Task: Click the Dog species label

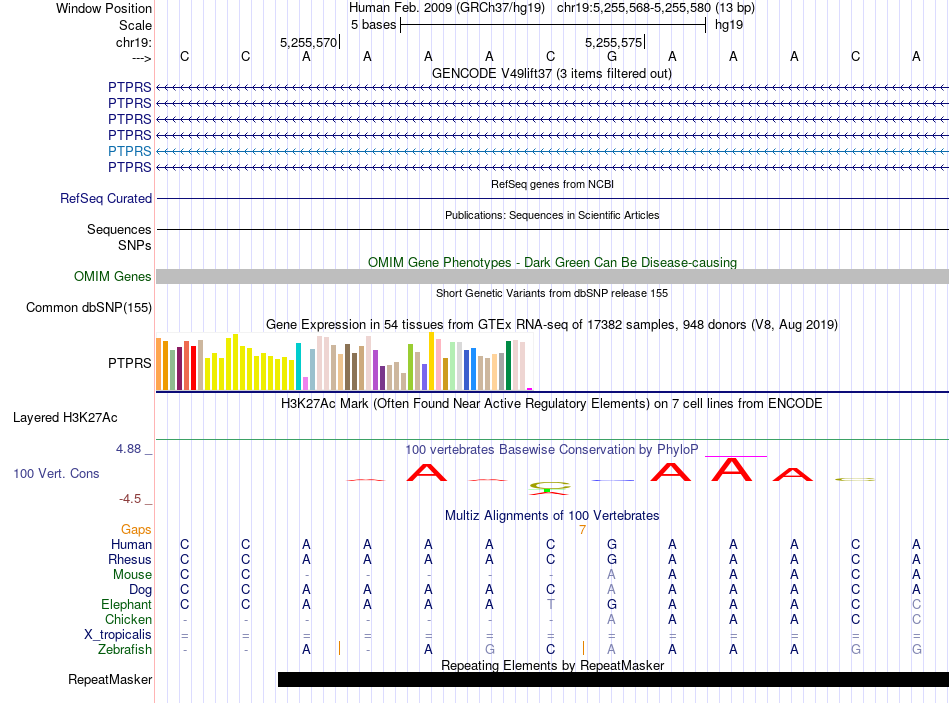Action: point(140,589)
